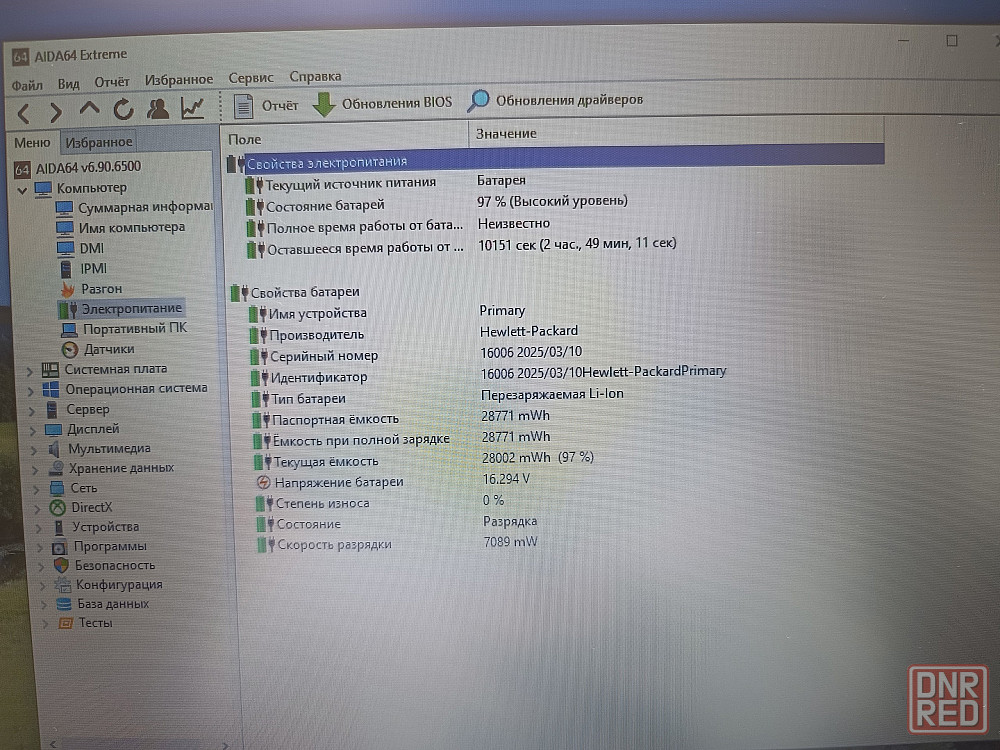
Task: Expand the DirectX node
Action: coord(38,510)
